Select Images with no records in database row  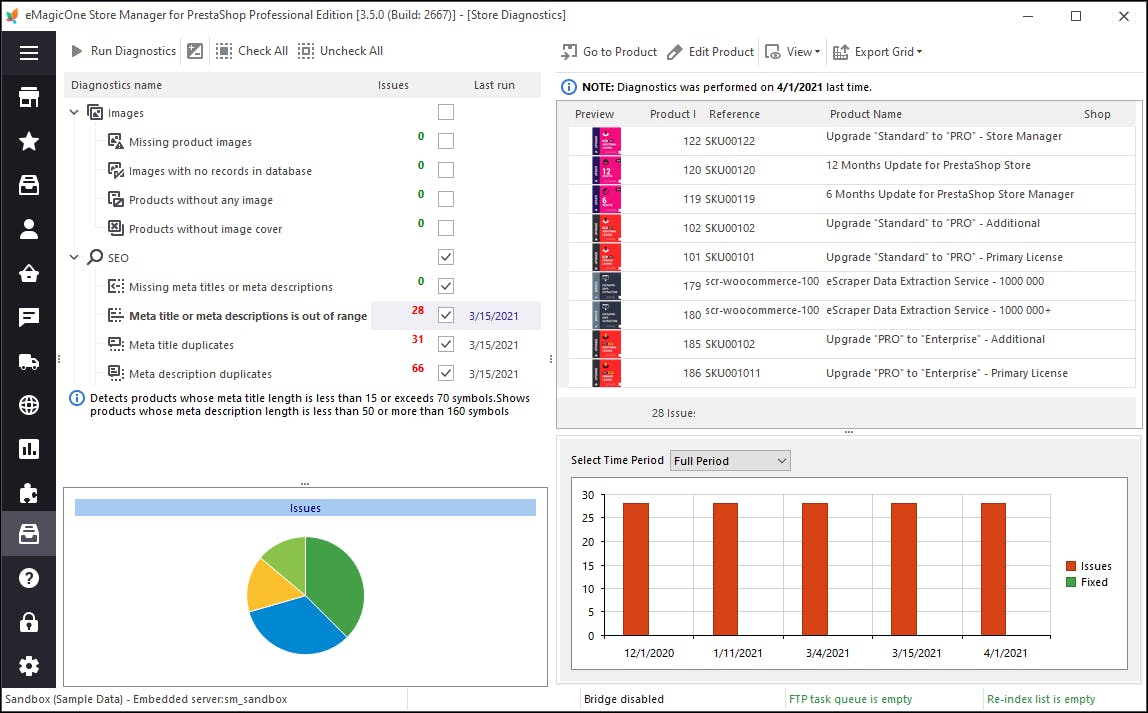click(302, 171)
